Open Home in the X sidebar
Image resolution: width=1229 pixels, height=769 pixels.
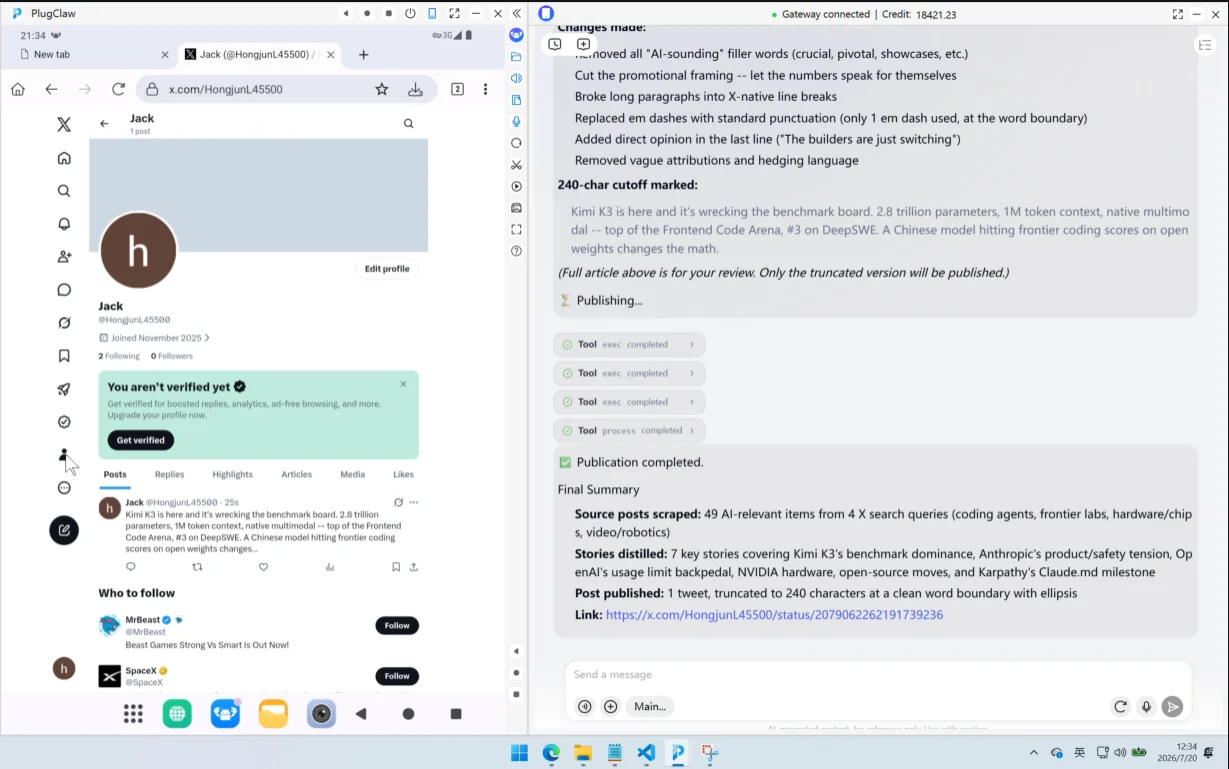click(x=64, y=158)
